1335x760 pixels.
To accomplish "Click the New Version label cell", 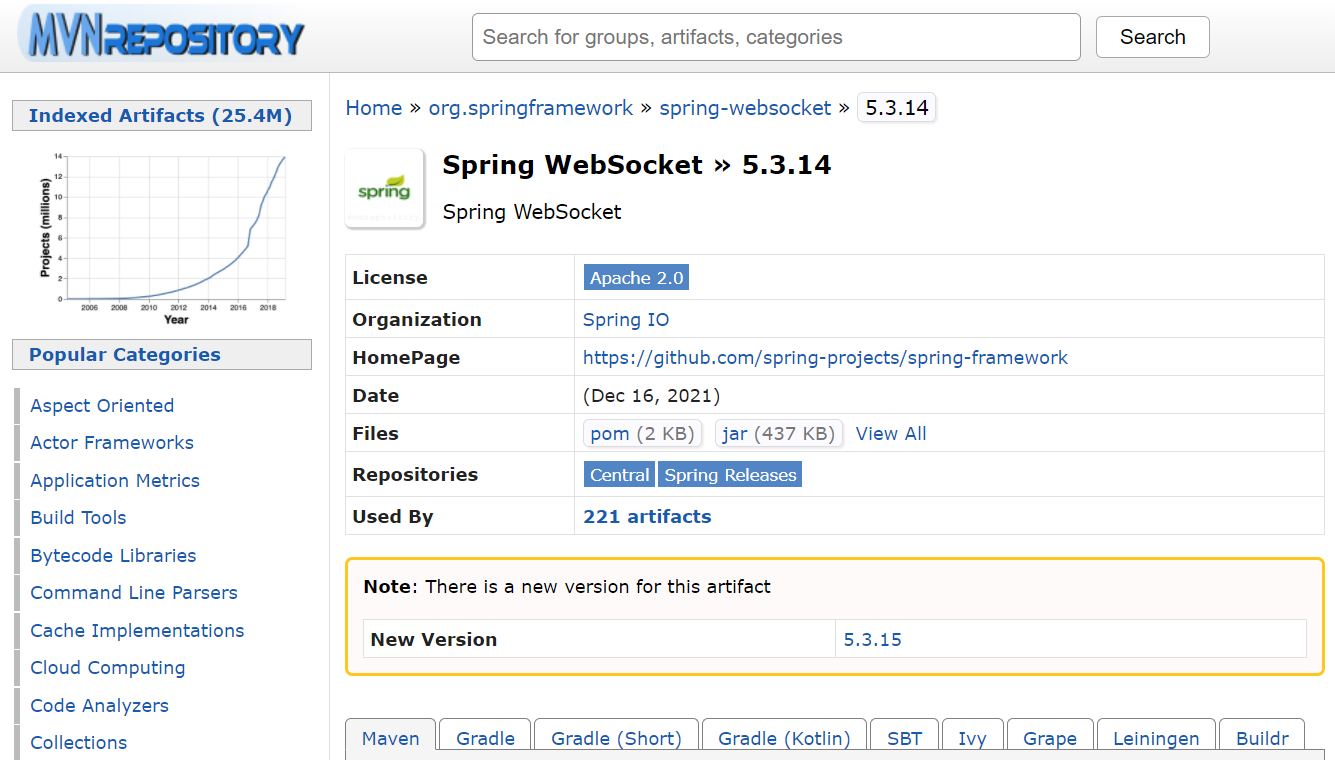I will click(599, 640).
